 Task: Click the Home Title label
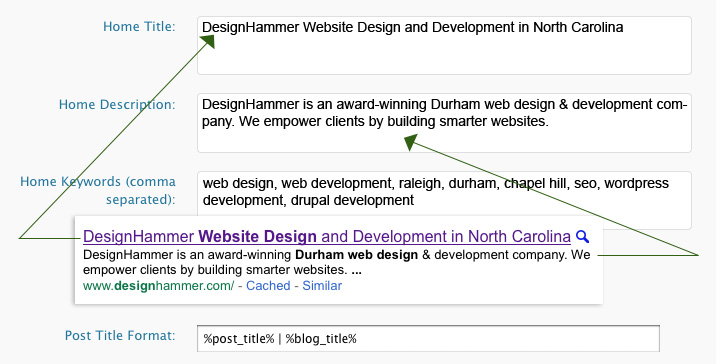tap(139, 26)
